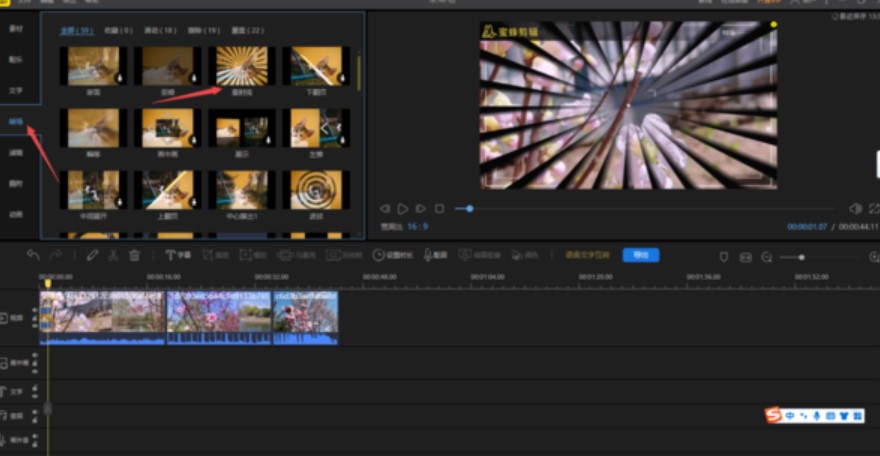
Task: Play the video preview
Action: (x=403, y=208)
